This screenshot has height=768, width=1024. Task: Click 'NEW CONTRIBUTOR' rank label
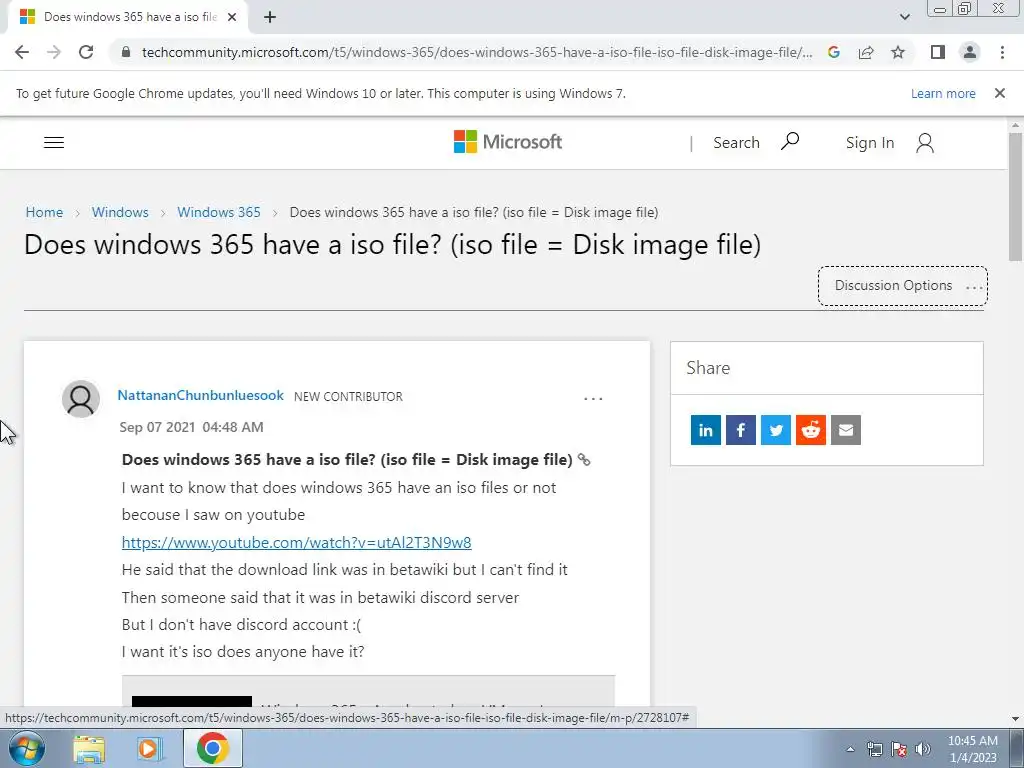(x=348, y=396)
